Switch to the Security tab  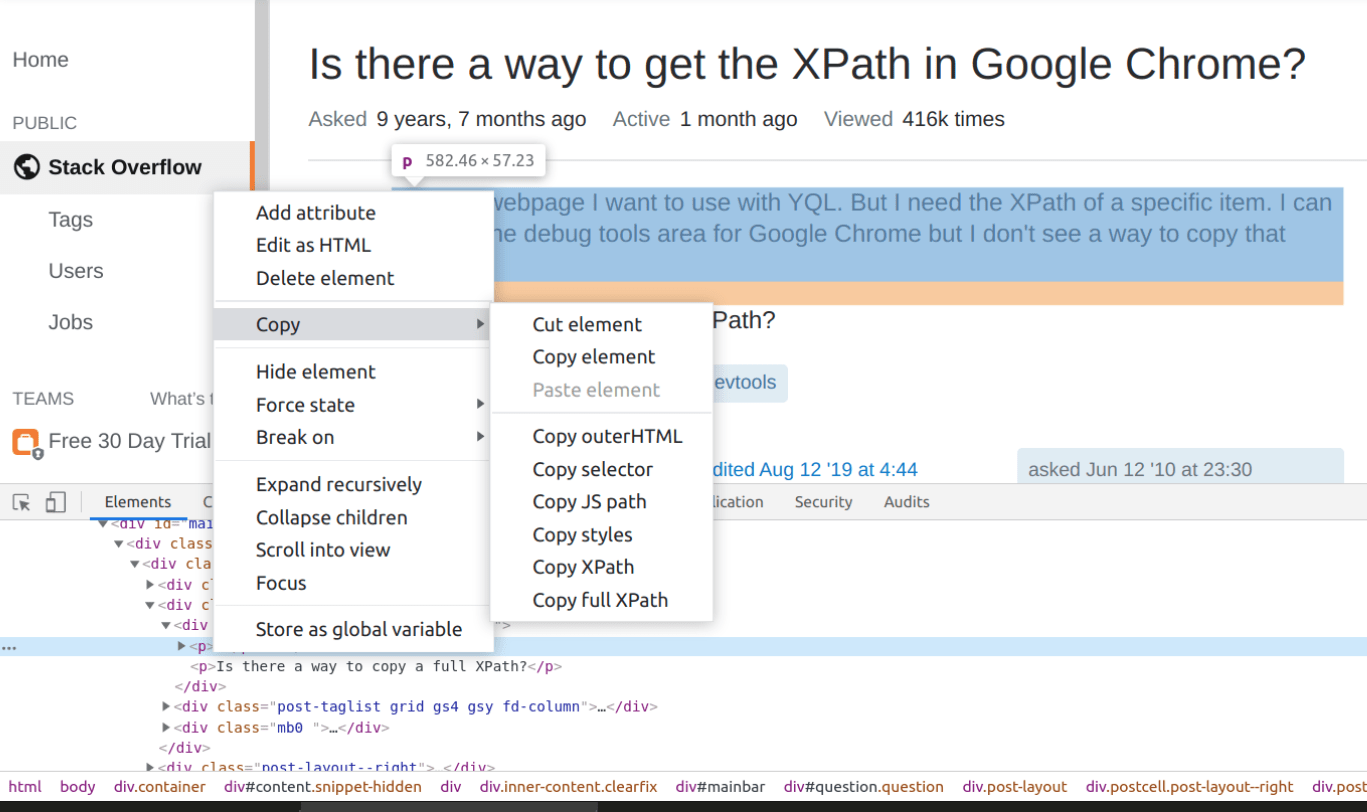click(x=822, y=501)
